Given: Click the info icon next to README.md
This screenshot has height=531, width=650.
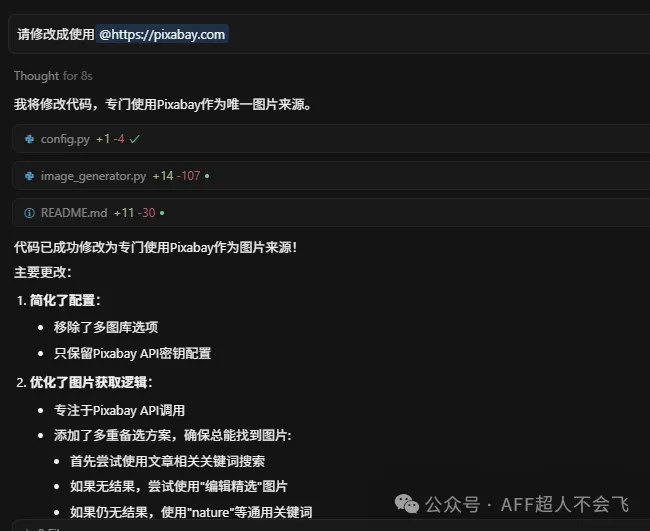Looking at the screenshot, I should point(29,213).
